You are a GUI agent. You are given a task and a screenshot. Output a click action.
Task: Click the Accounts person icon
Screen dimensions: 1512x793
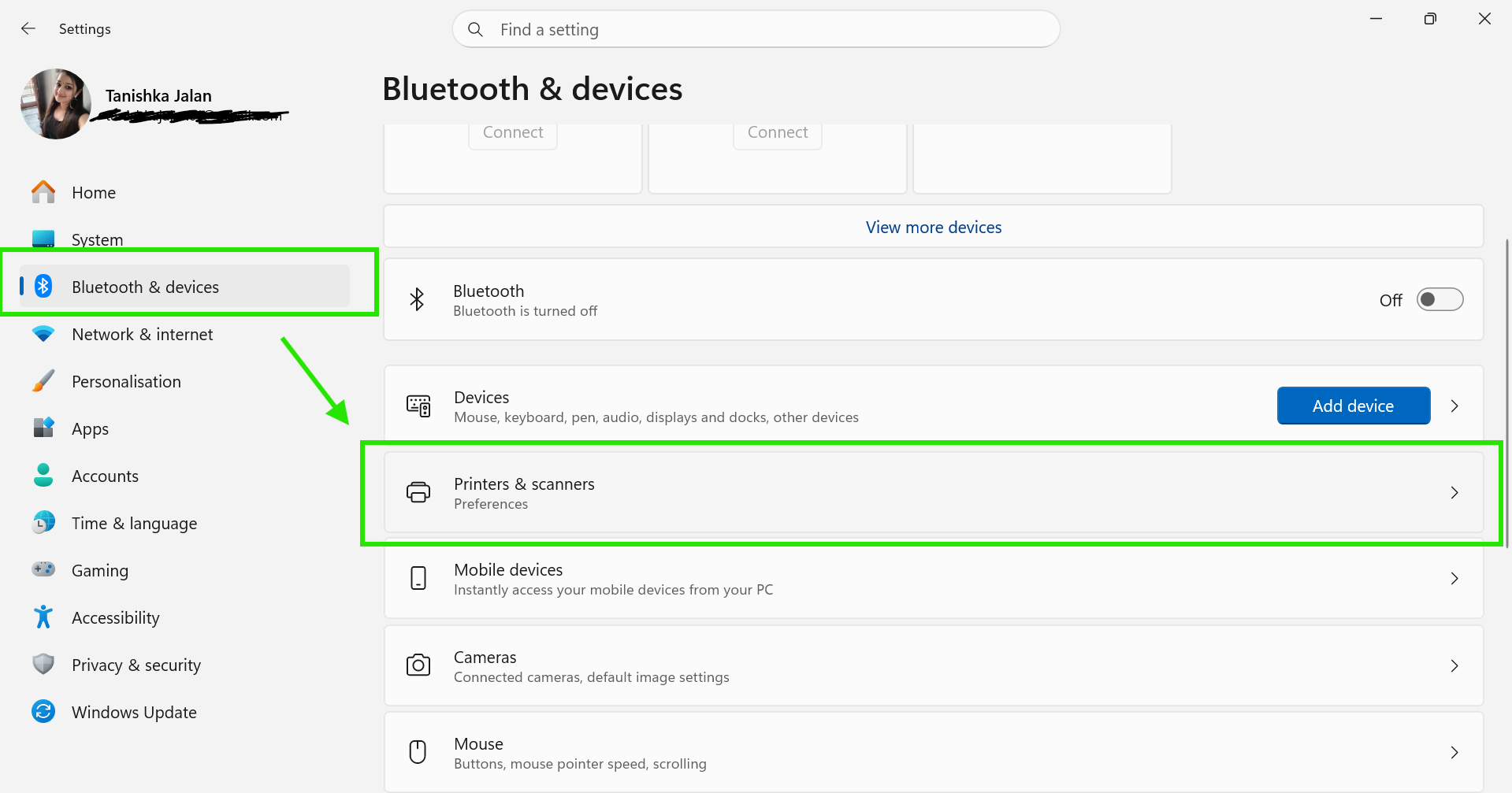pos(43,475)
